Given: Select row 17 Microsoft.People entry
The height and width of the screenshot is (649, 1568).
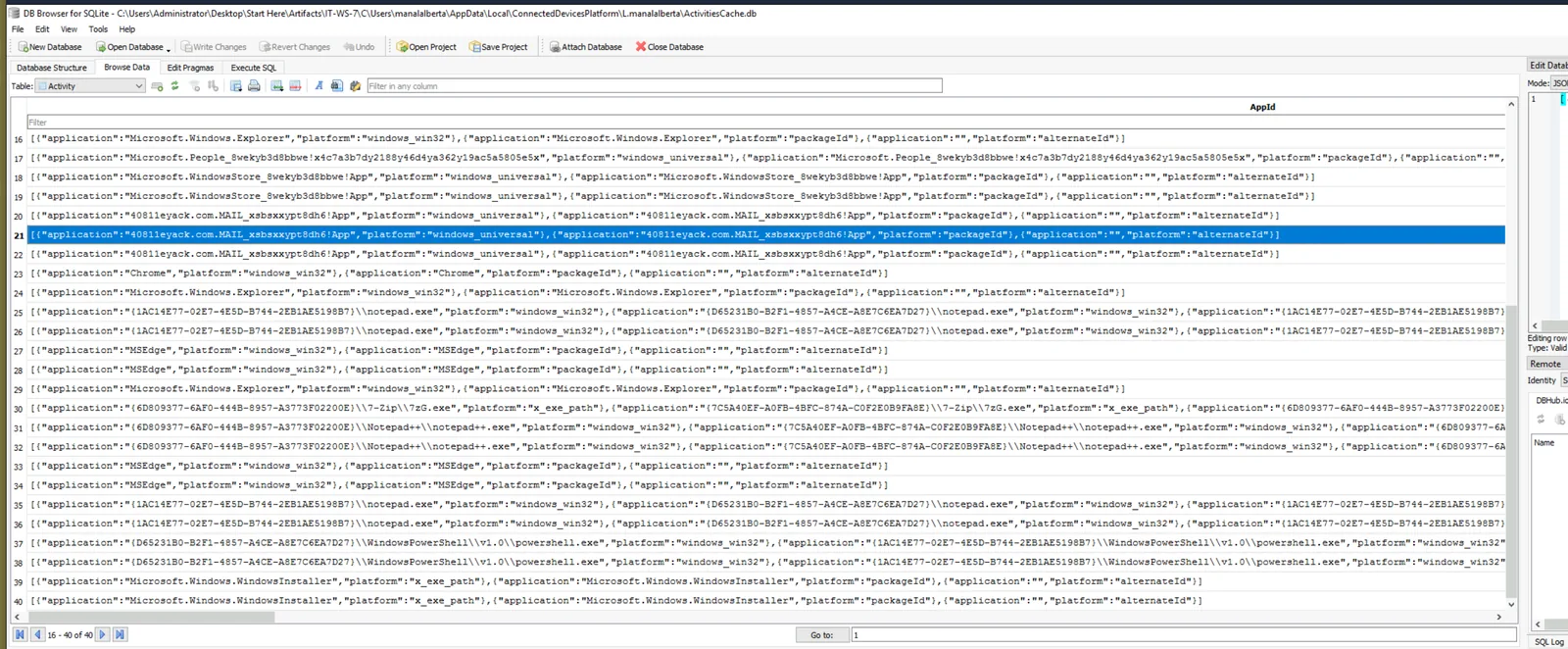Looking at the screenshot, I should tap(766, 158).
